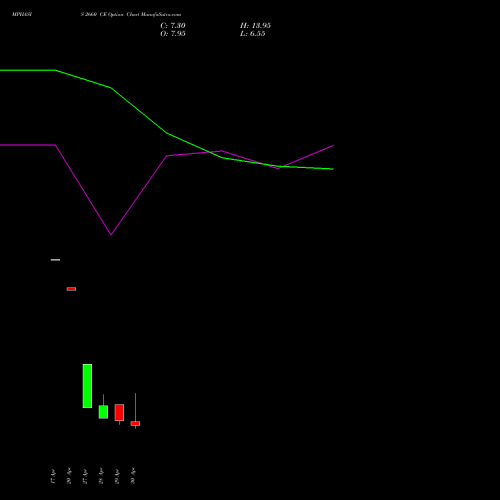Select the red candle with long wick on 30 Apr

pos(135,423)
